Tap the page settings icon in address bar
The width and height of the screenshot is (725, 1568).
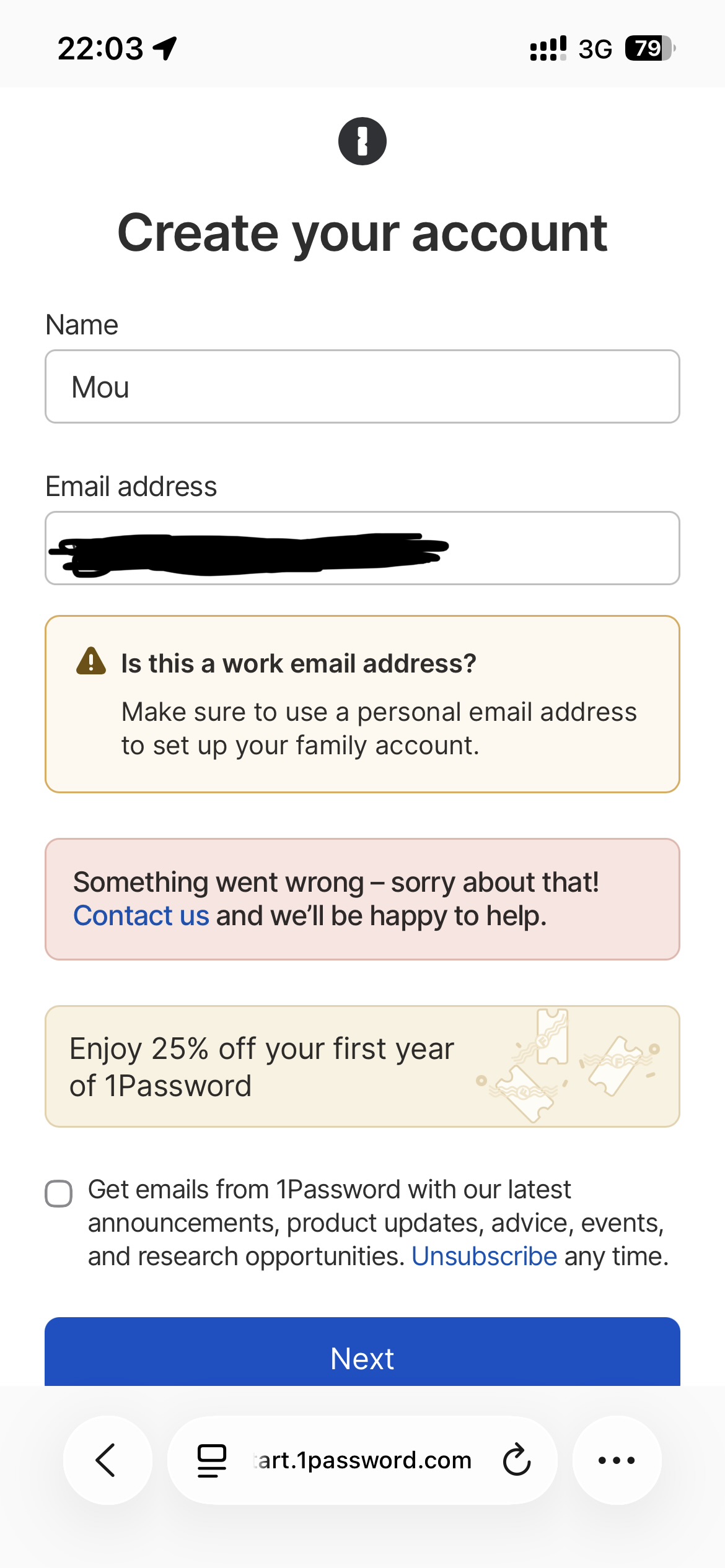tap(211, 1460)
